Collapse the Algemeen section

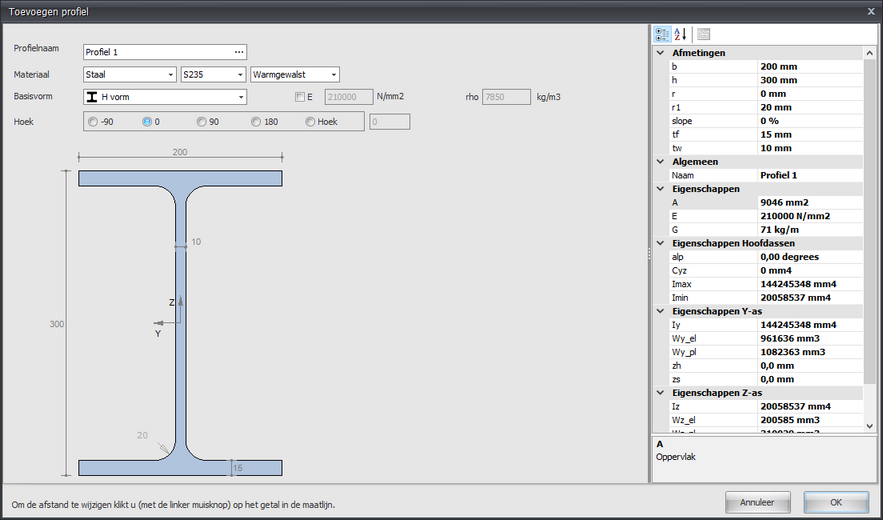click(x=661, y=162)
